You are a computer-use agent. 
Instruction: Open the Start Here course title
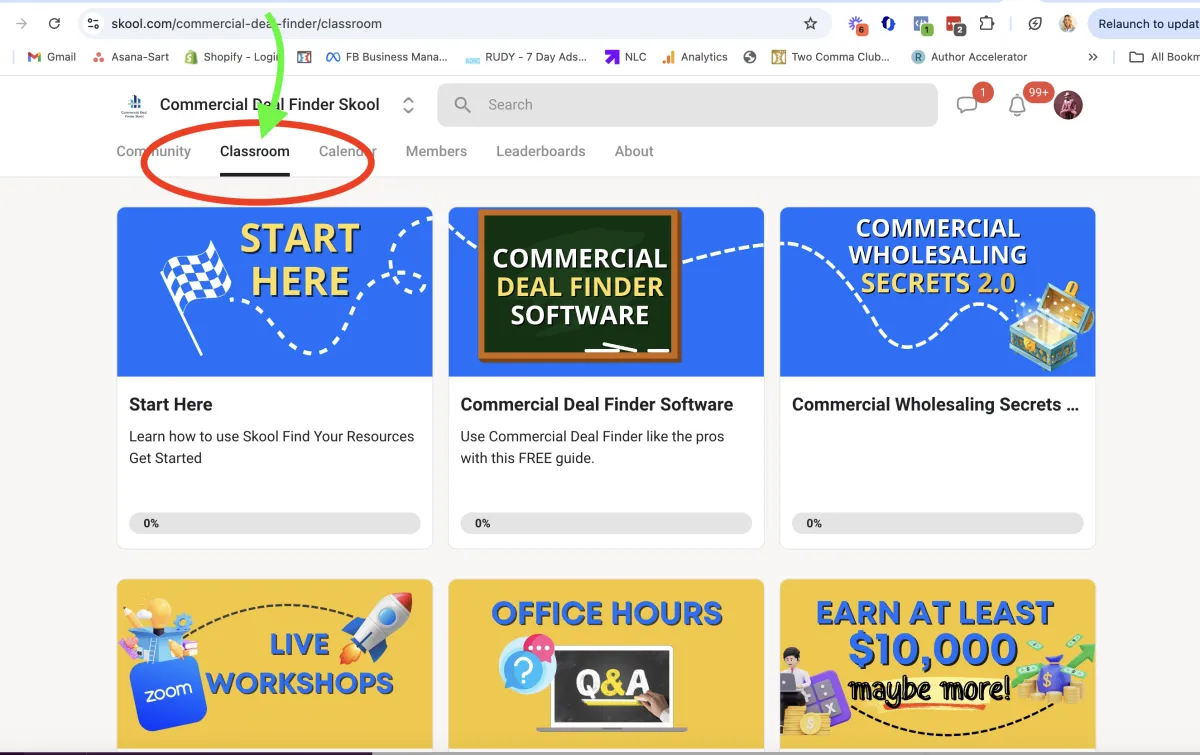171,404
